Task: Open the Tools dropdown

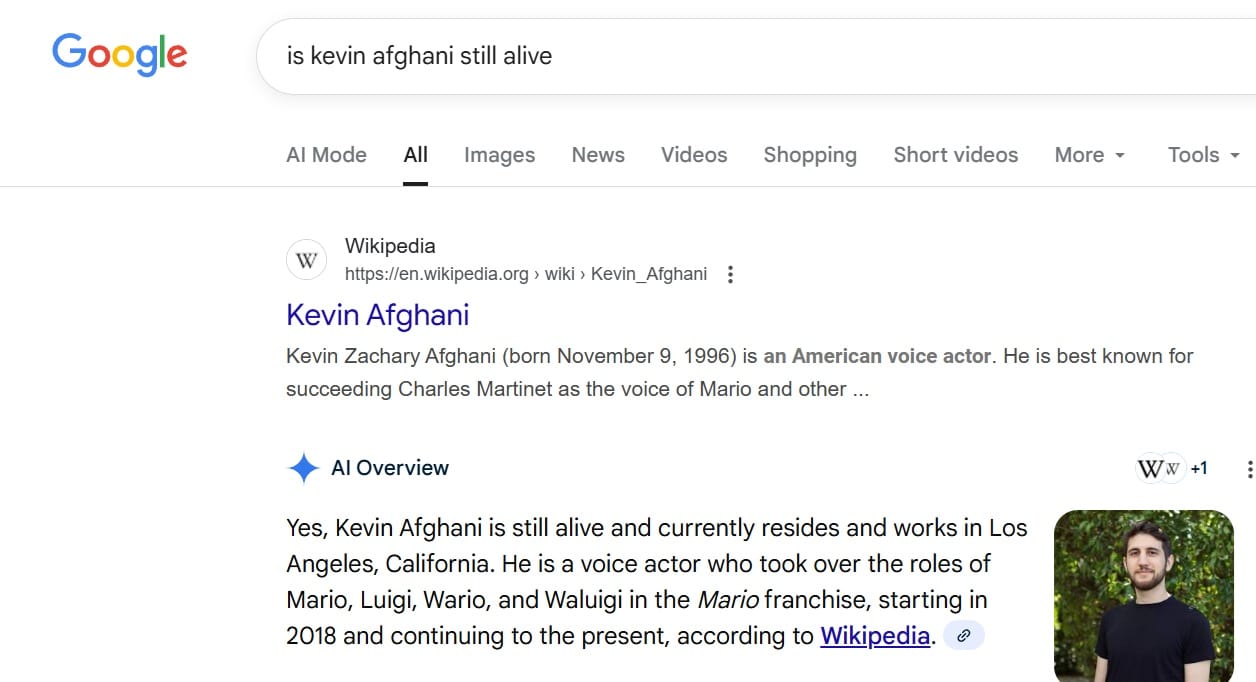Action: [x=1204, y=155]
